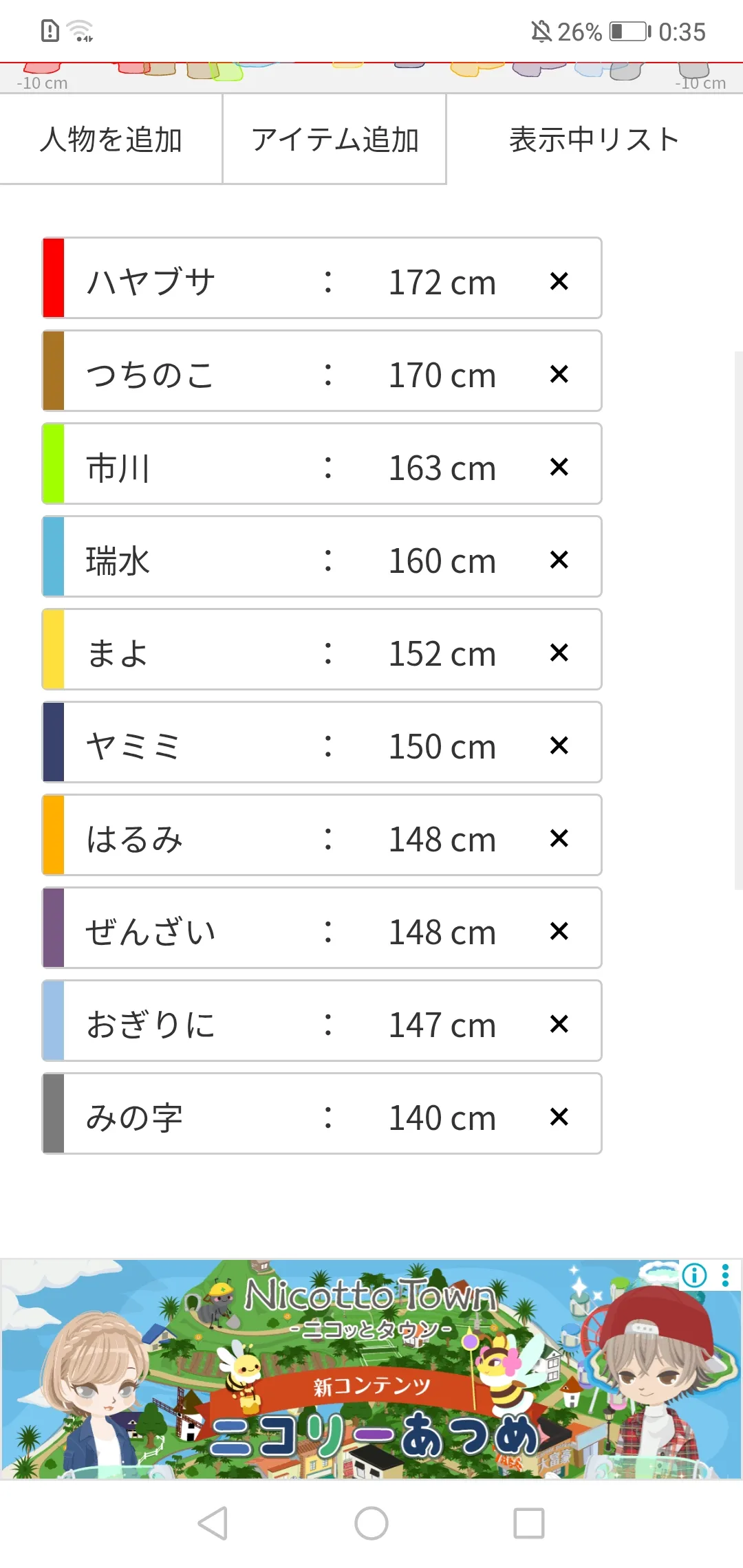
Task: Open the ad info icon
Action: [694, 1276]
